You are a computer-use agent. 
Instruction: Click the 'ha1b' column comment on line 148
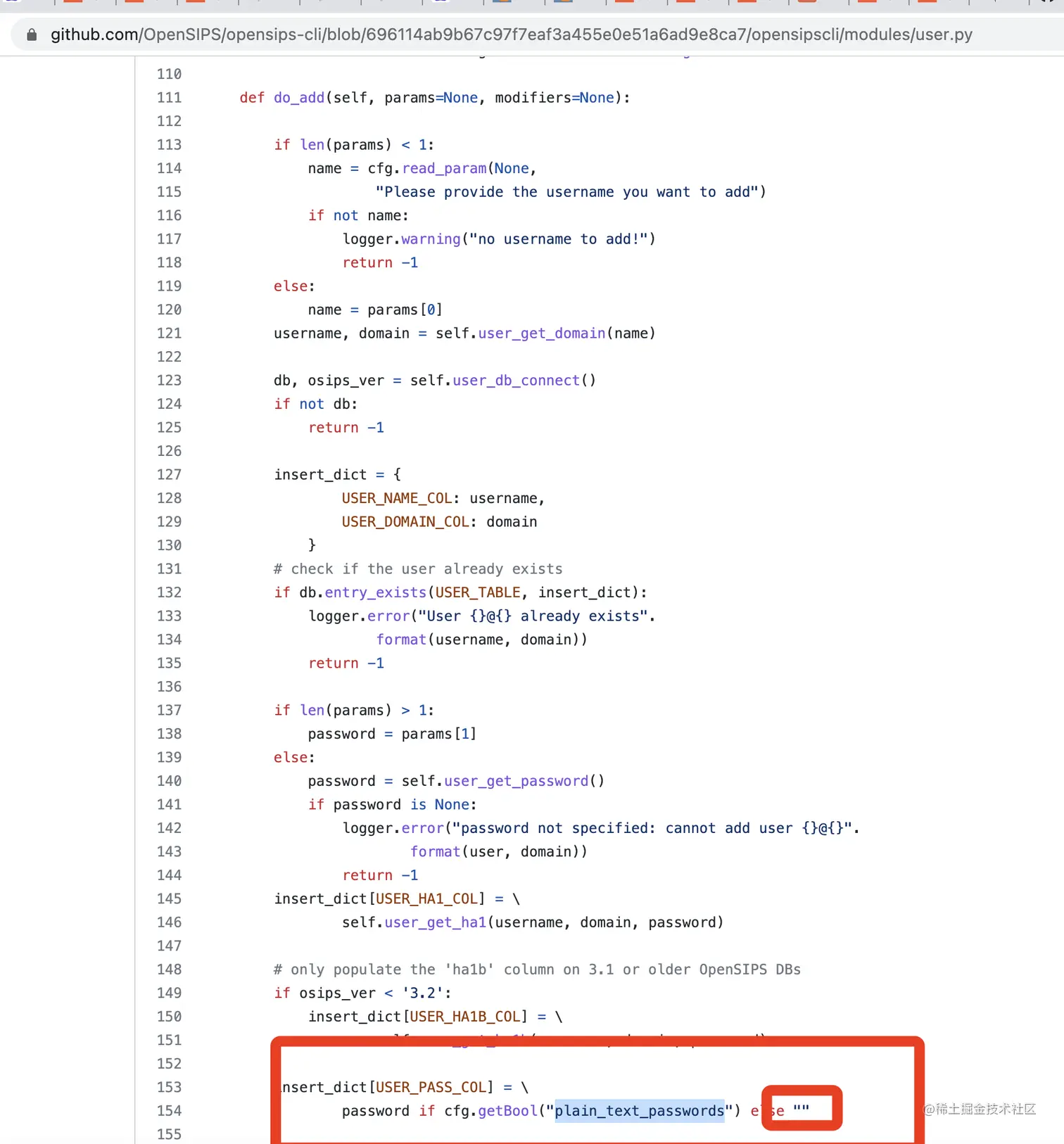[x=537, y=970]
